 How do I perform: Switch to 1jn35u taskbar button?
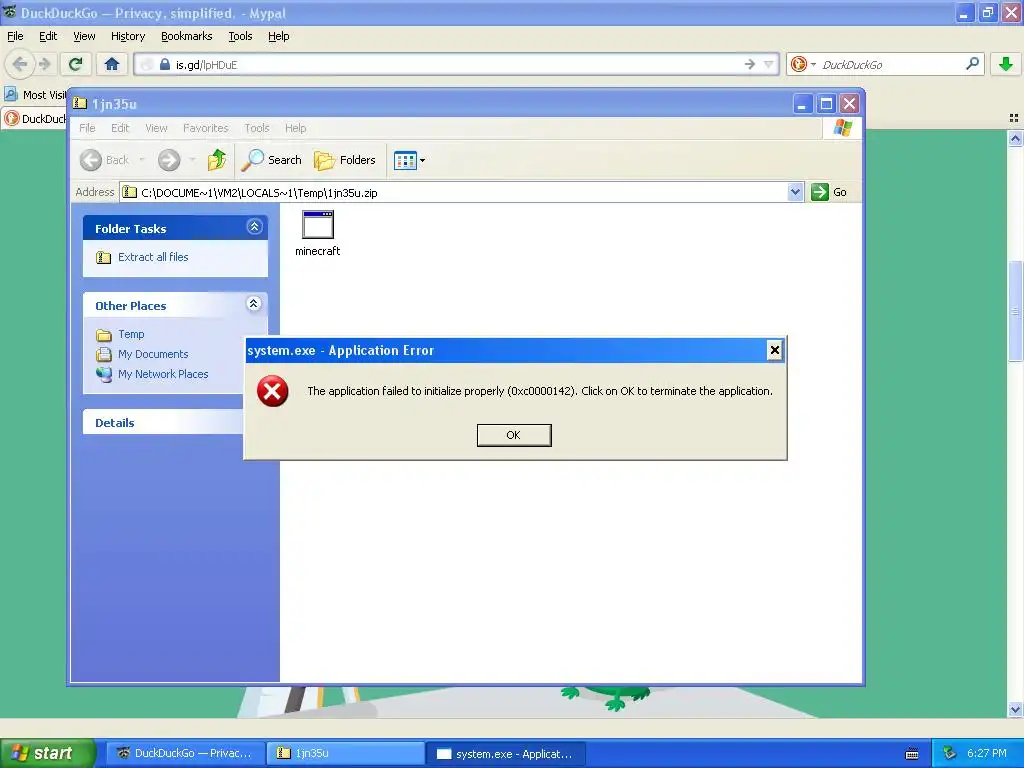346,753
